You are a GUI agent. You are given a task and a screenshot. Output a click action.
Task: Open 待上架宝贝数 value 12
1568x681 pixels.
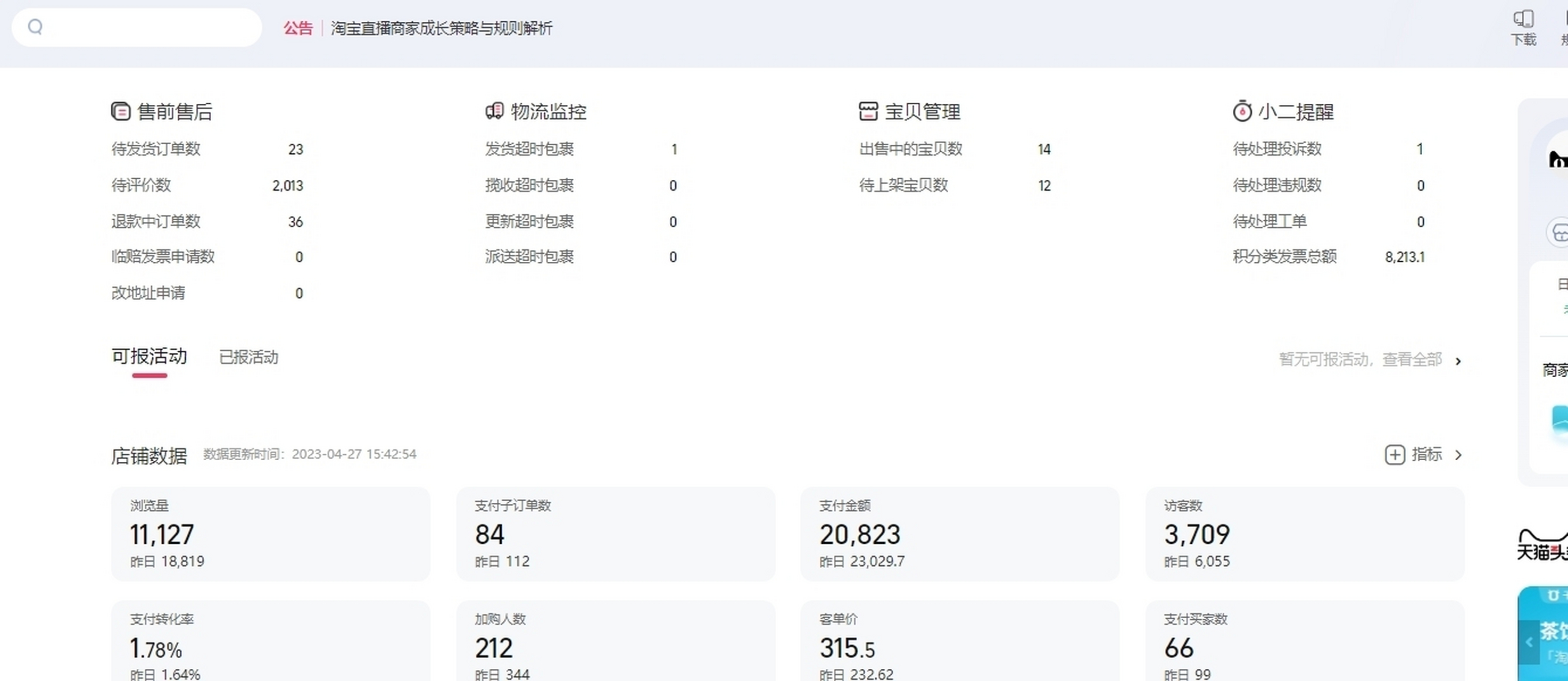pyautogui.click(x=1044, y=186)
